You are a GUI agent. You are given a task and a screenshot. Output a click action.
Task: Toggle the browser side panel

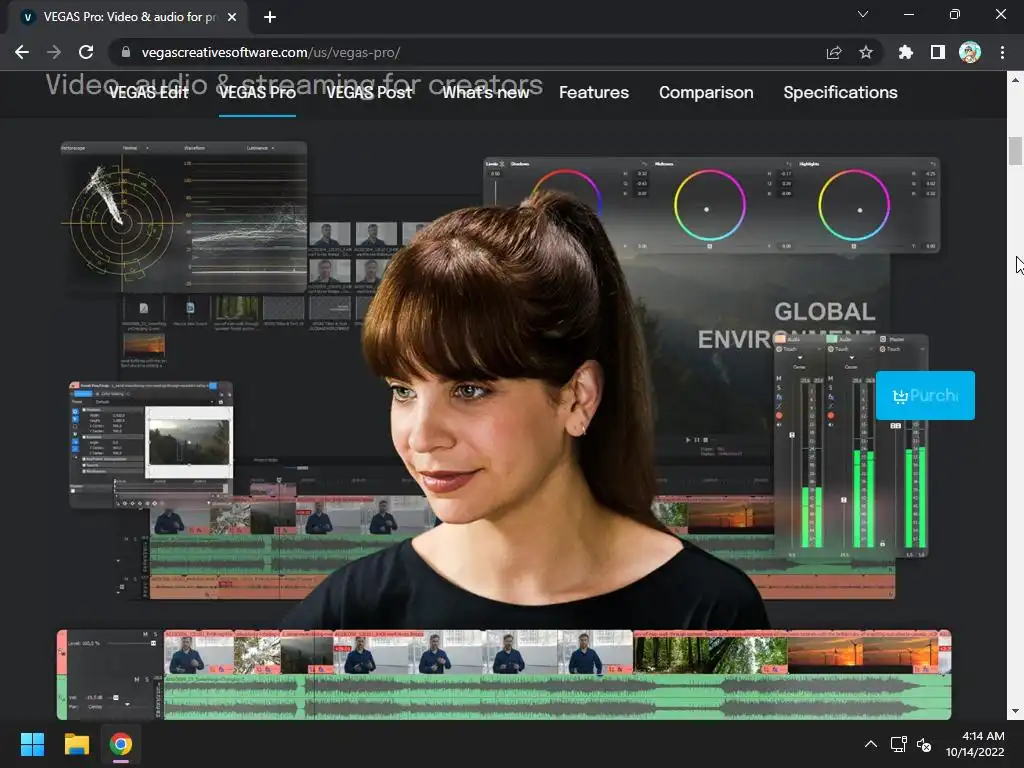pos(938,52)
